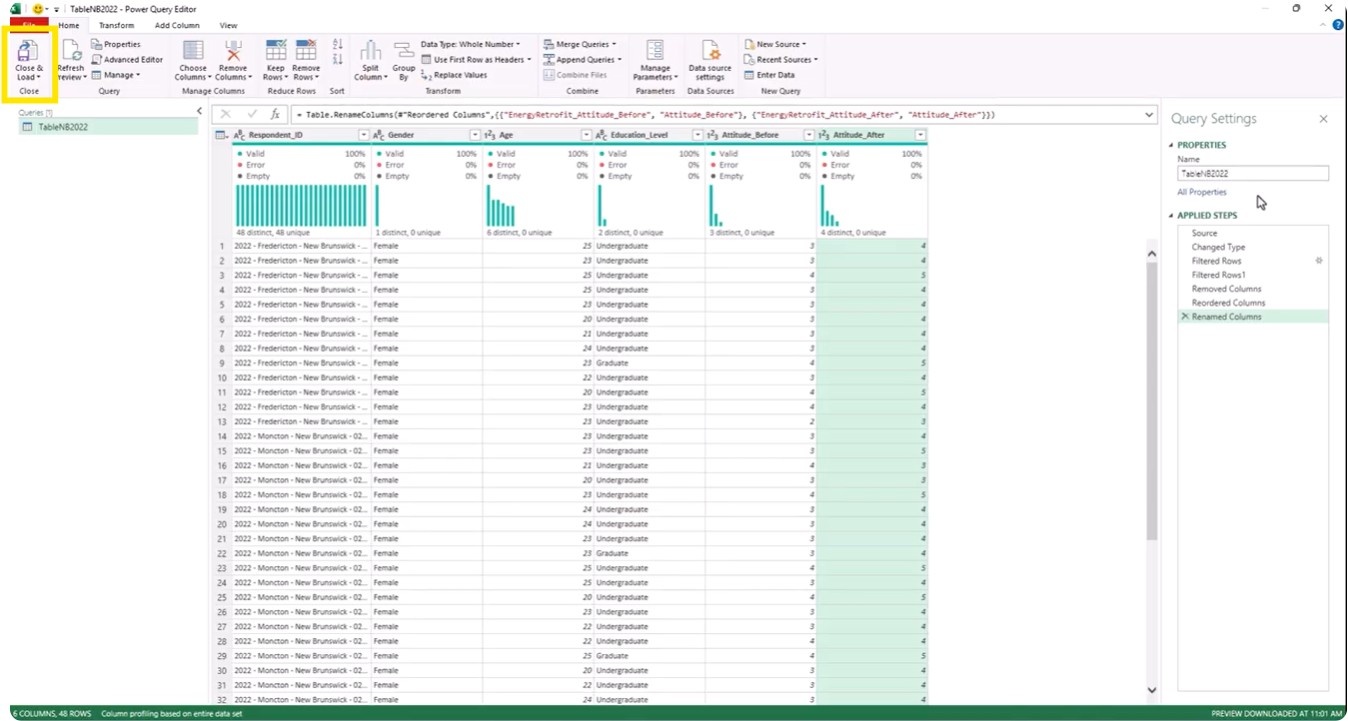
Task: Confirm formula with checkmark icon
Action: point(251,114)
